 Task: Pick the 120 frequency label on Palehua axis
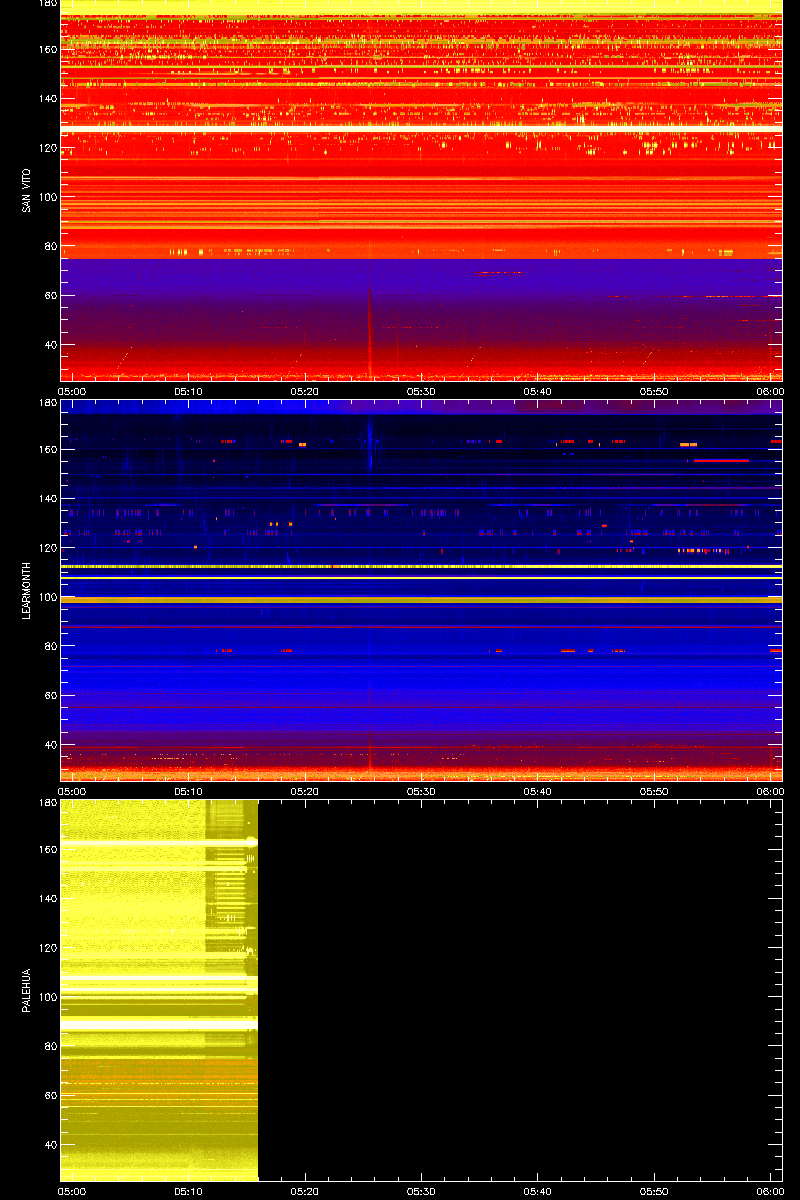point(46,948)
